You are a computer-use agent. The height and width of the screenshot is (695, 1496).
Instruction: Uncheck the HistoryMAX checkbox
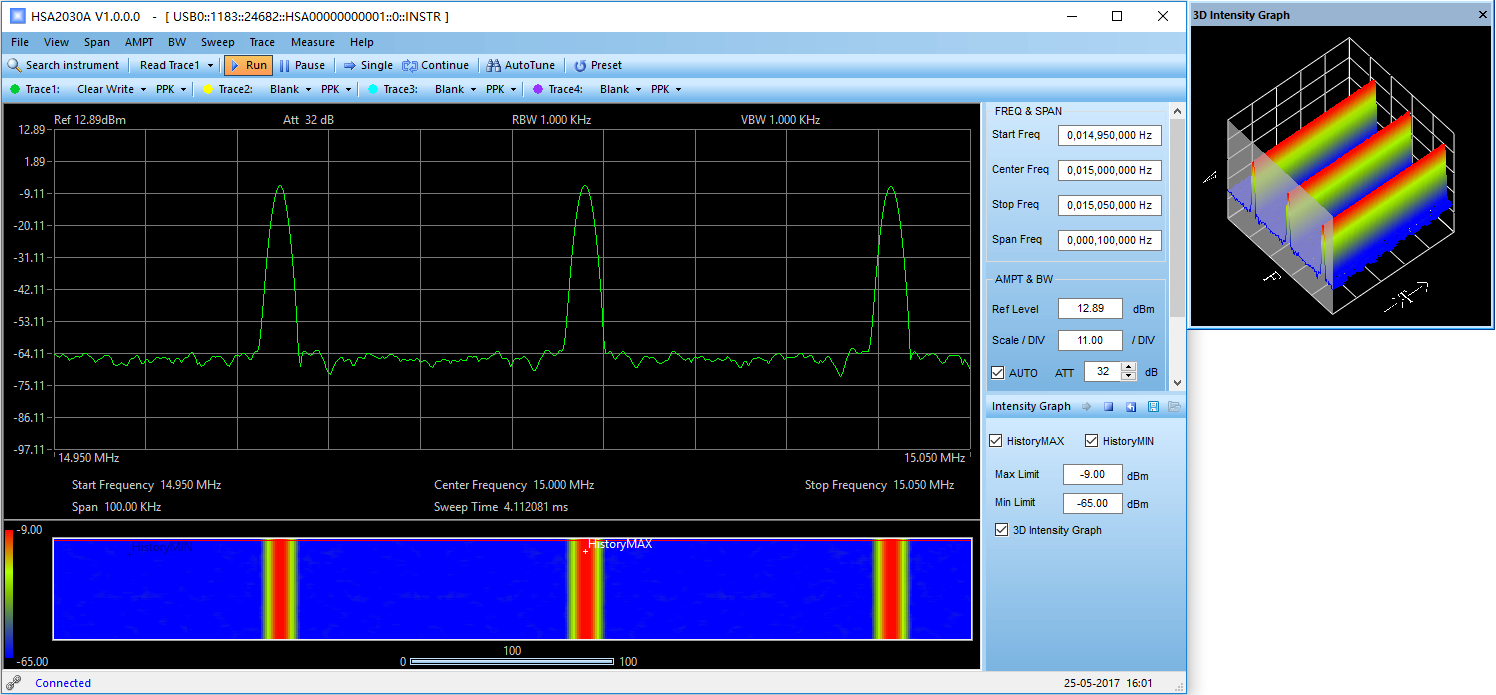[996, 441]
